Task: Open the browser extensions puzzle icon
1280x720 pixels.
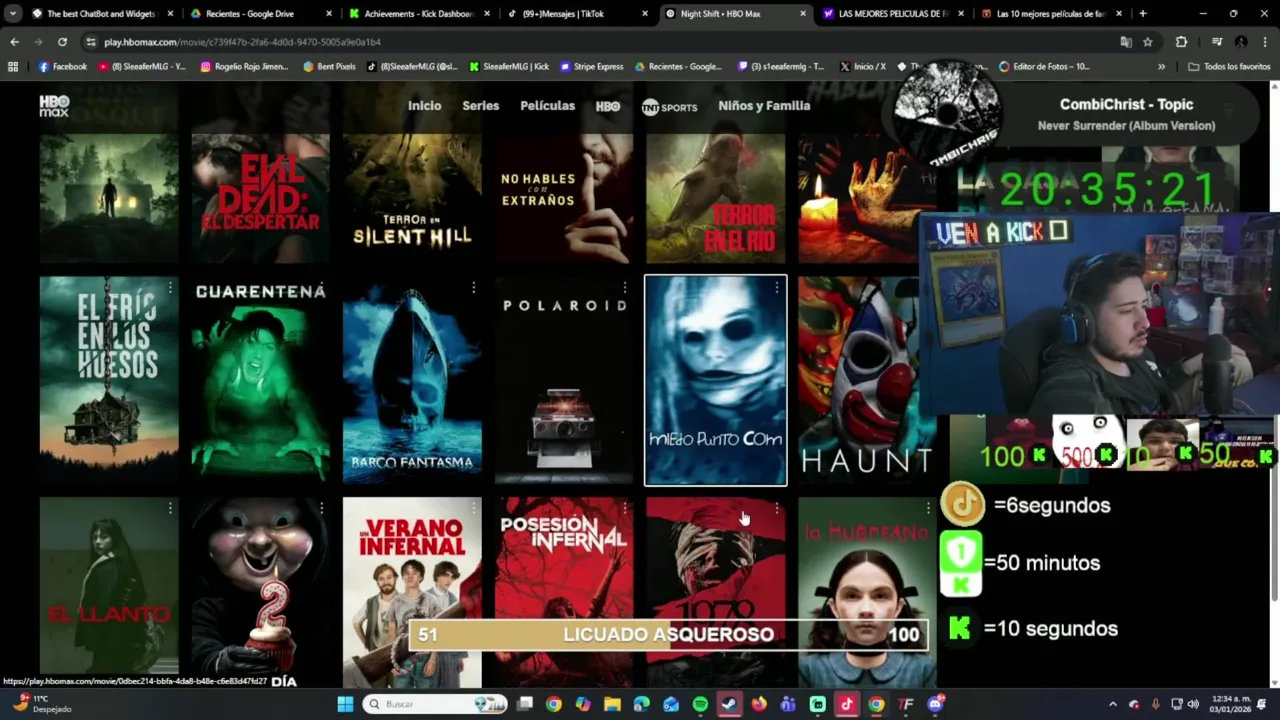Action: coord(1181,42)
